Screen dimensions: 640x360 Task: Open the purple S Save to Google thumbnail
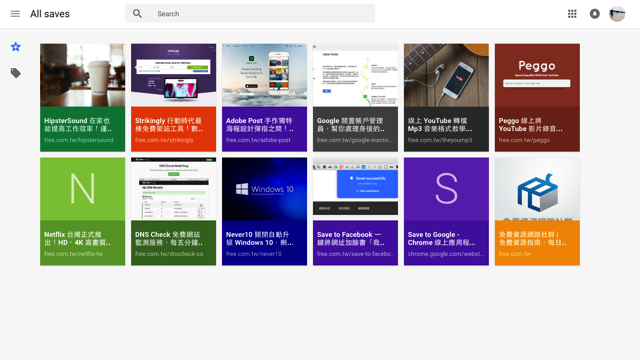[x=447, y=189]
